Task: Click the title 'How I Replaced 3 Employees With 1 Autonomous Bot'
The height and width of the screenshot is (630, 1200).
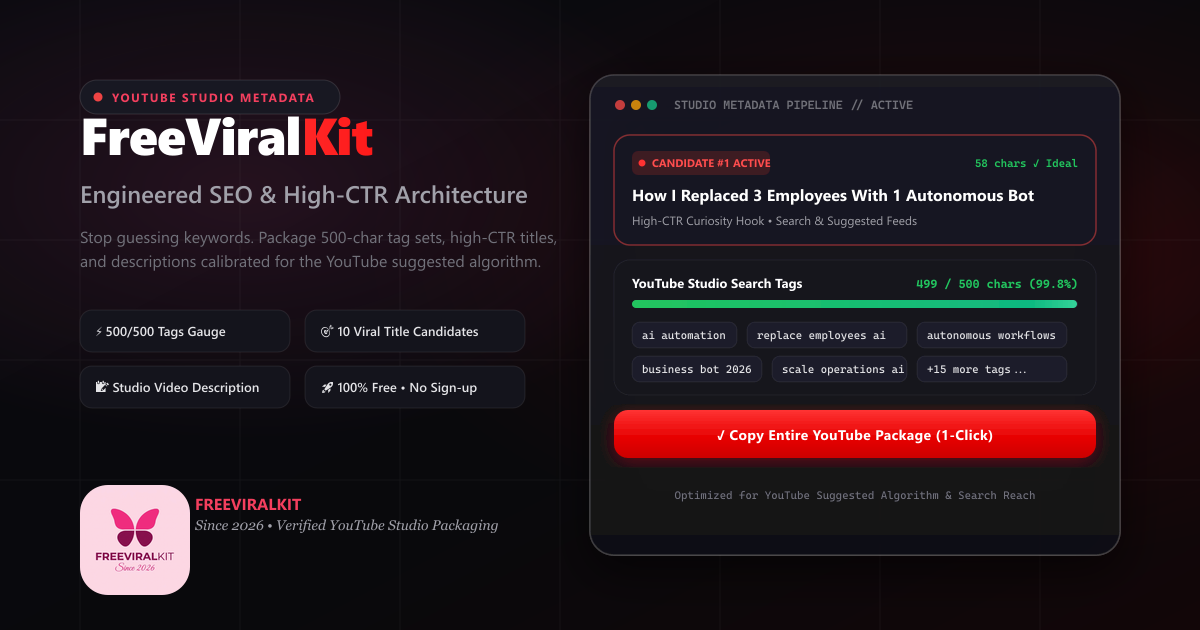Action: pos(833,196)
